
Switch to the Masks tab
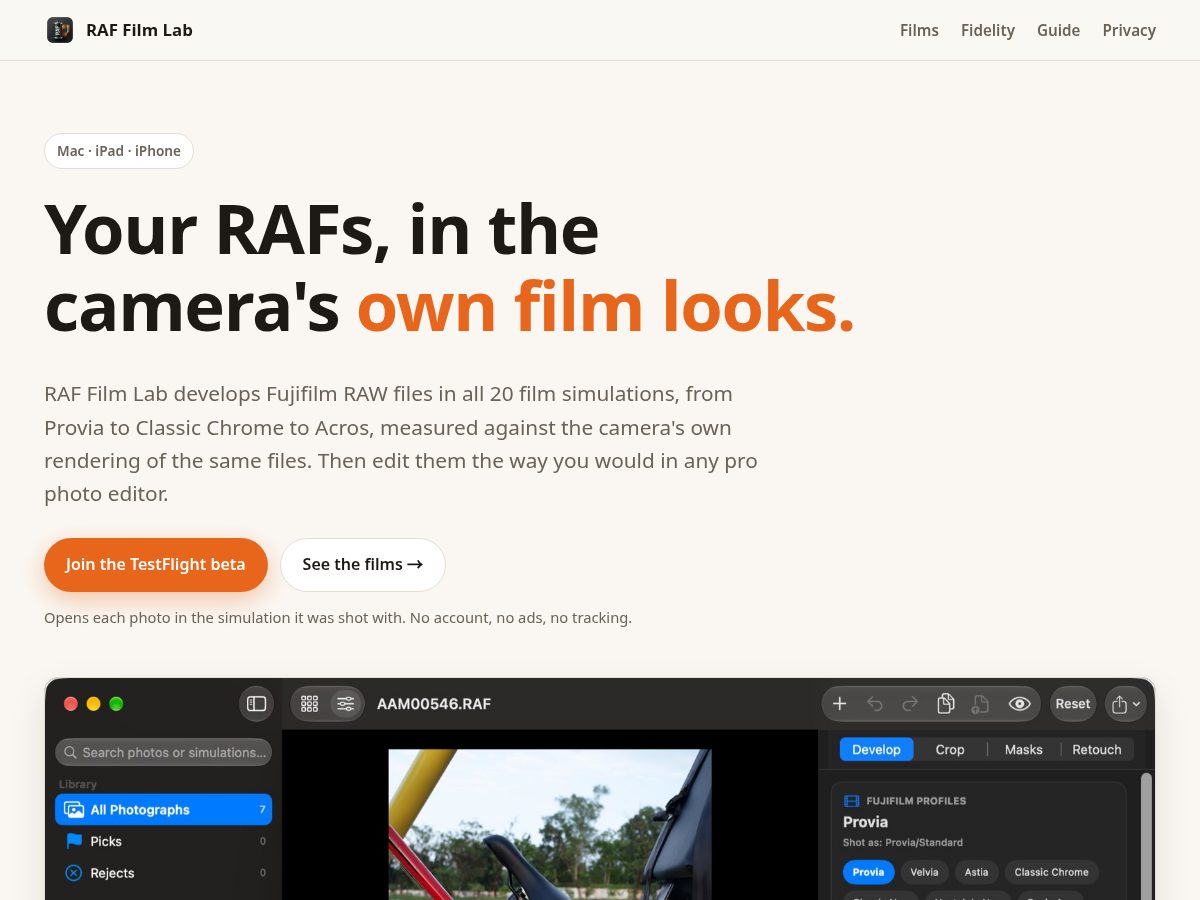click(1023, 749)
